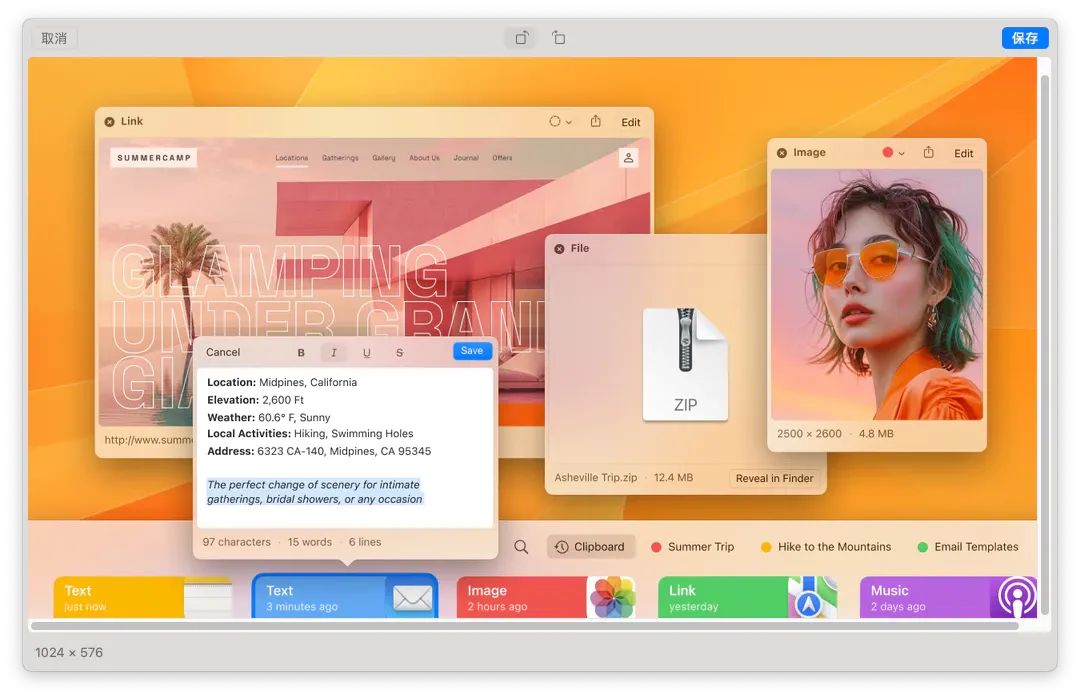Click into the text editor content area
Image resolution: width=1080 pixels, height=698 pixels.
point(345,448)
